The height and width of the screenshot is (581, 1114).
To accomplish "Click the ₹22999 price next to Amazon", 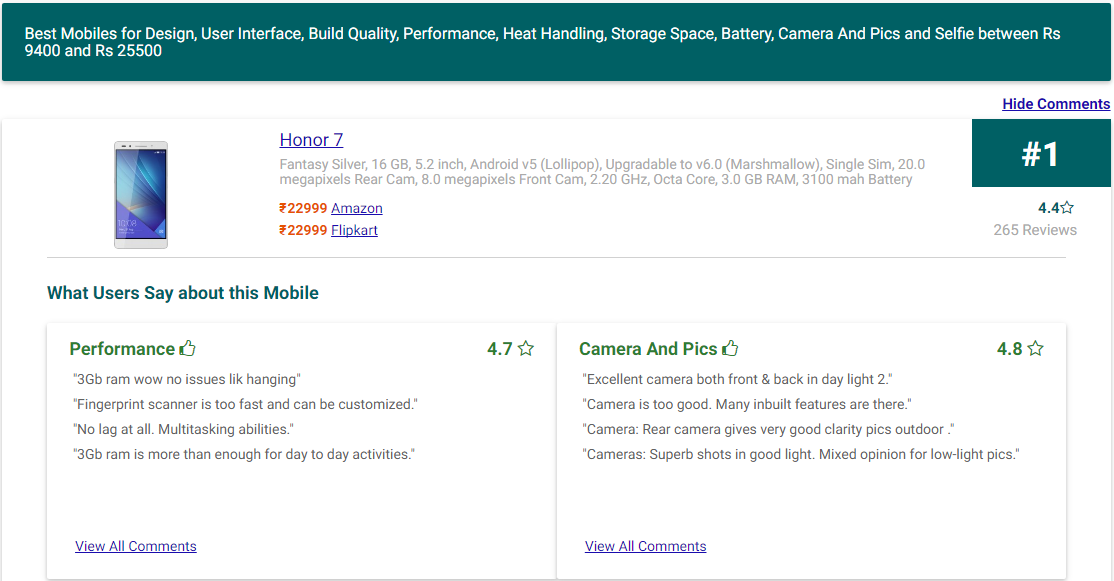I will [303, 208].
